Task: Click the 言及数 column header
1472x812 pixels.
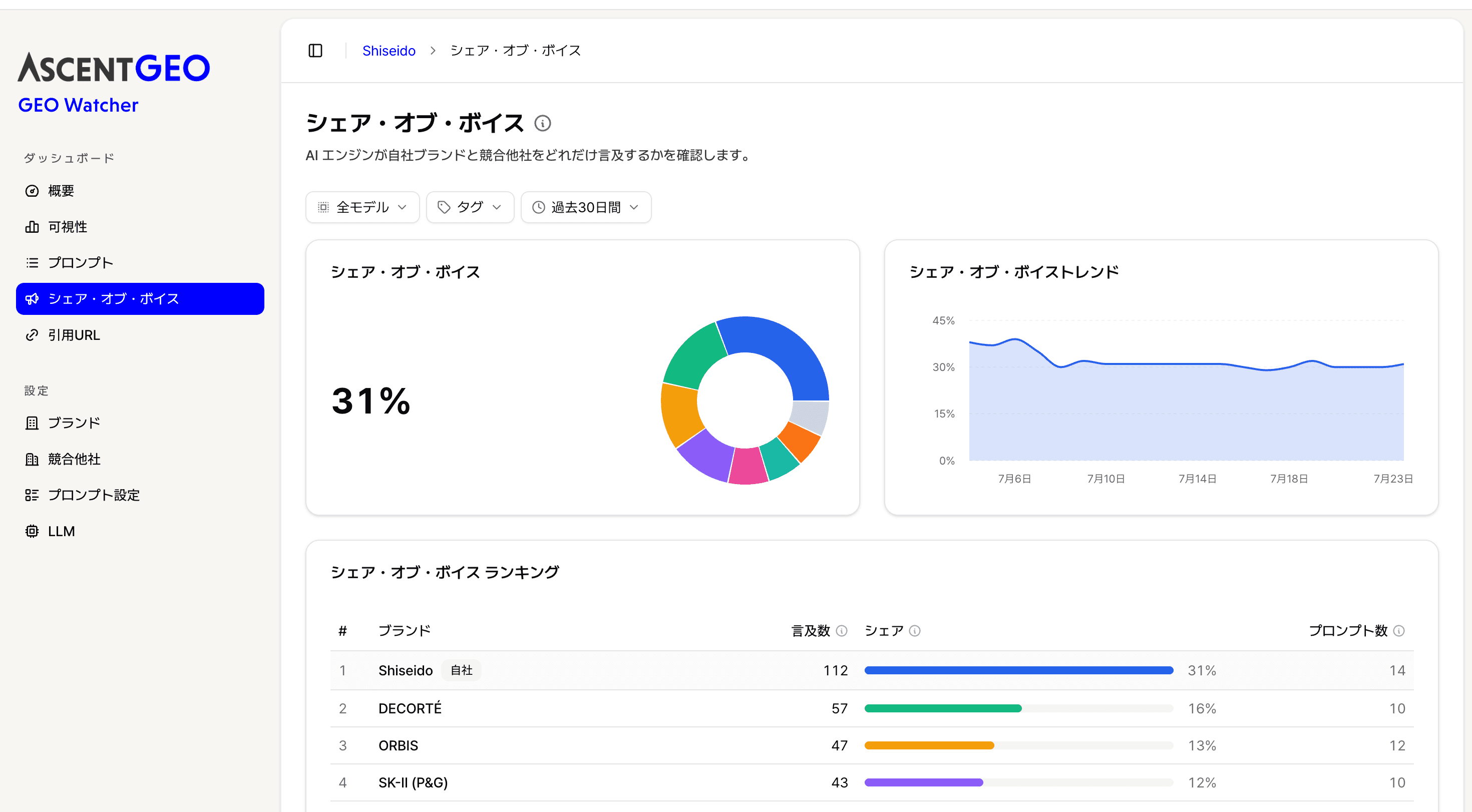Action: [810, 631]
